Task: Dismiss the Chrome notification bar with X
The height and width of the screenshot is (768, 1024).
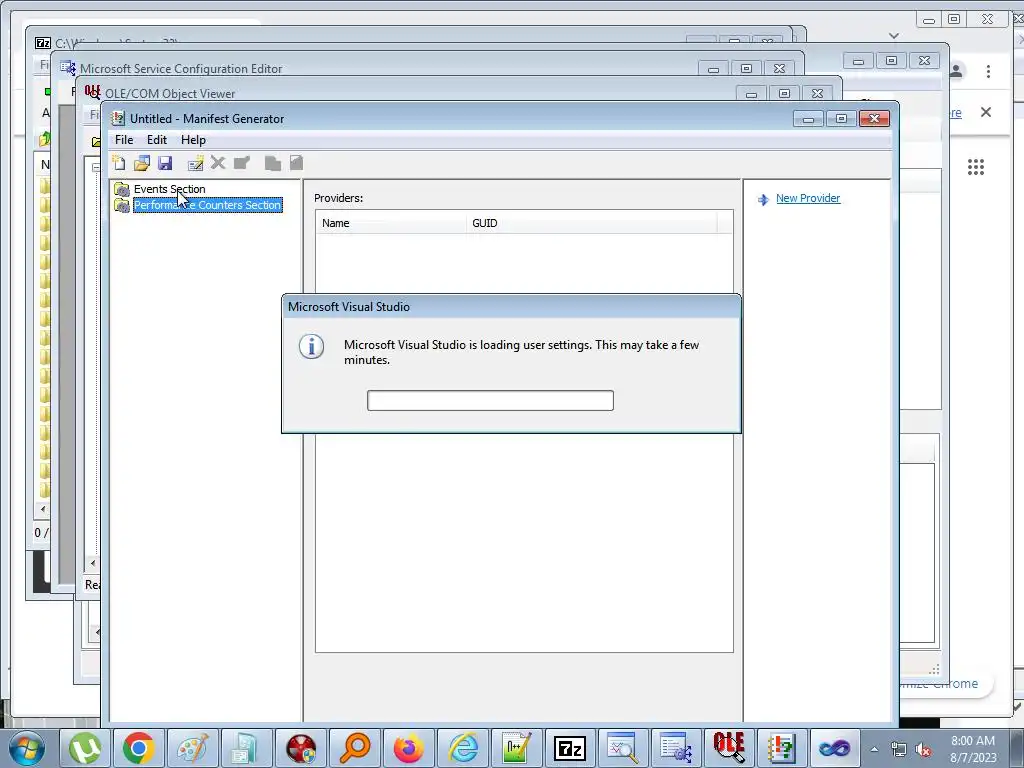Action: click(x=985, y=112)
